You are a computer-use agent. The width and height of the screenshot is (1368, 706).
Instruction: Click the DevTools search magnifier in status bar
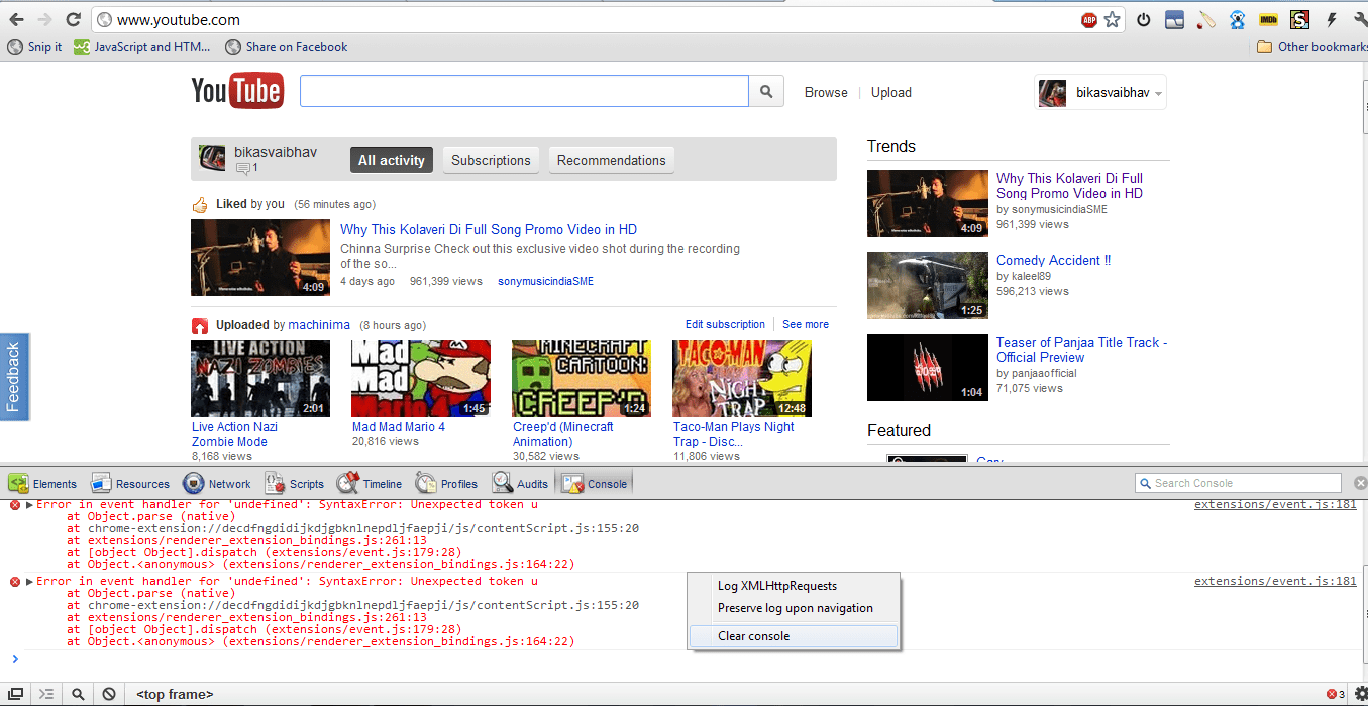click(x=78, y=694)
